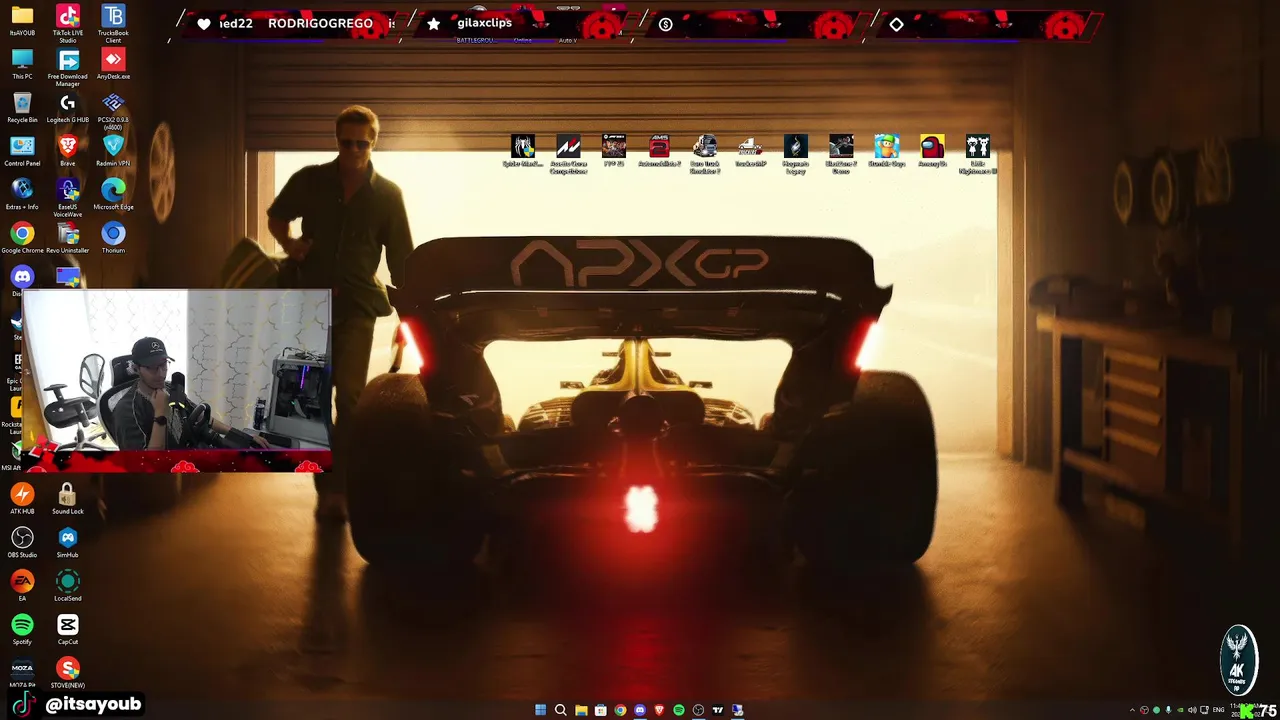Launch TikTok LIVE Studio shortcut
1280x720 pixels.
[x=68, y=24]
